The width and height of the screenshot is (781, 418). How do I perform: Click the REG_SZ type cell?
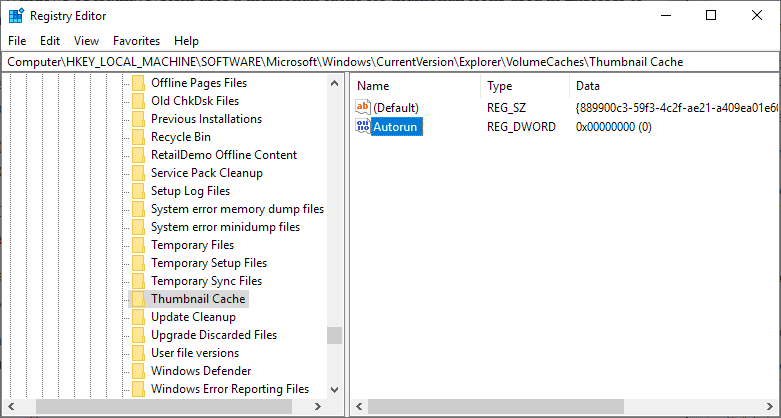tap(507, 108)
